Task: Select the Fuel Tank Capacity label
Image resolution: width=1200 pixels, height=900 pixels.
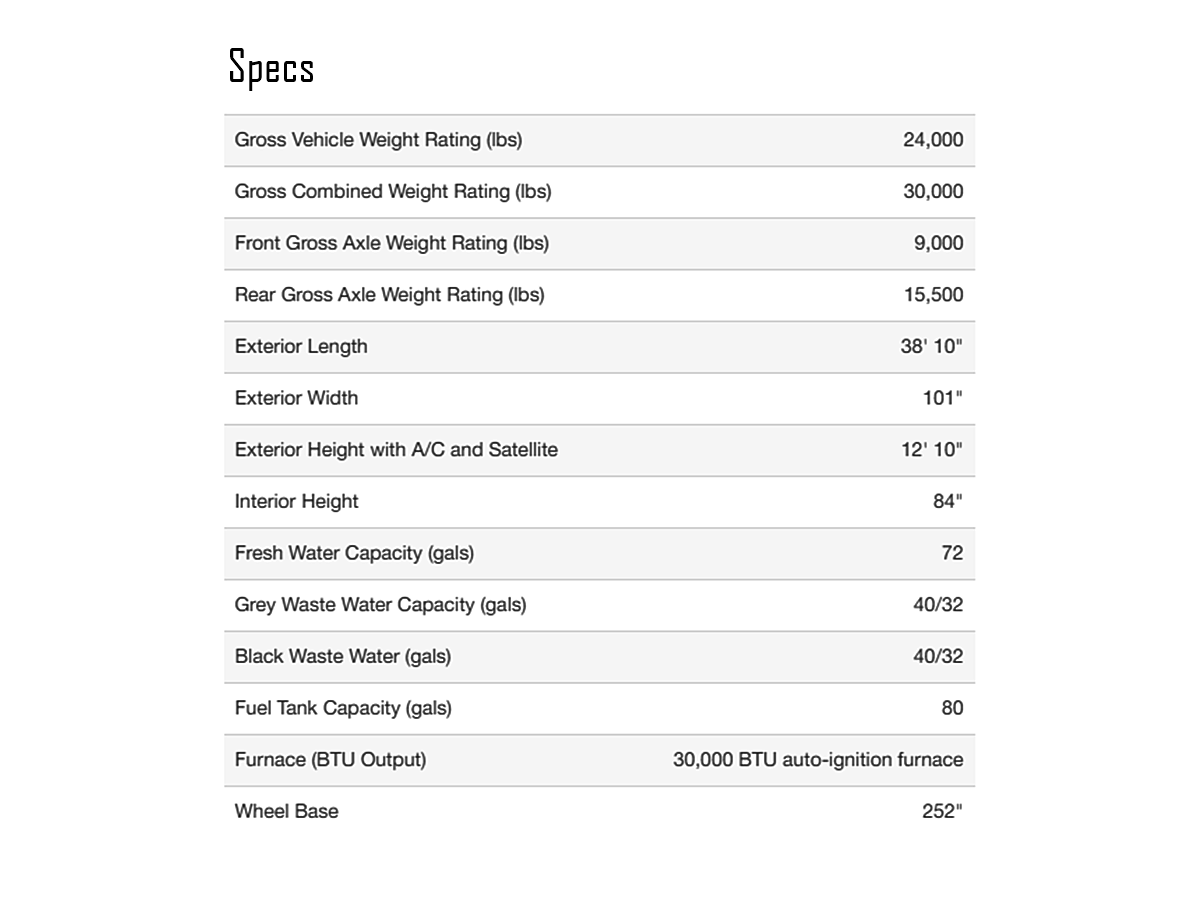Action: pyautogui.click(x=343, y=708)
